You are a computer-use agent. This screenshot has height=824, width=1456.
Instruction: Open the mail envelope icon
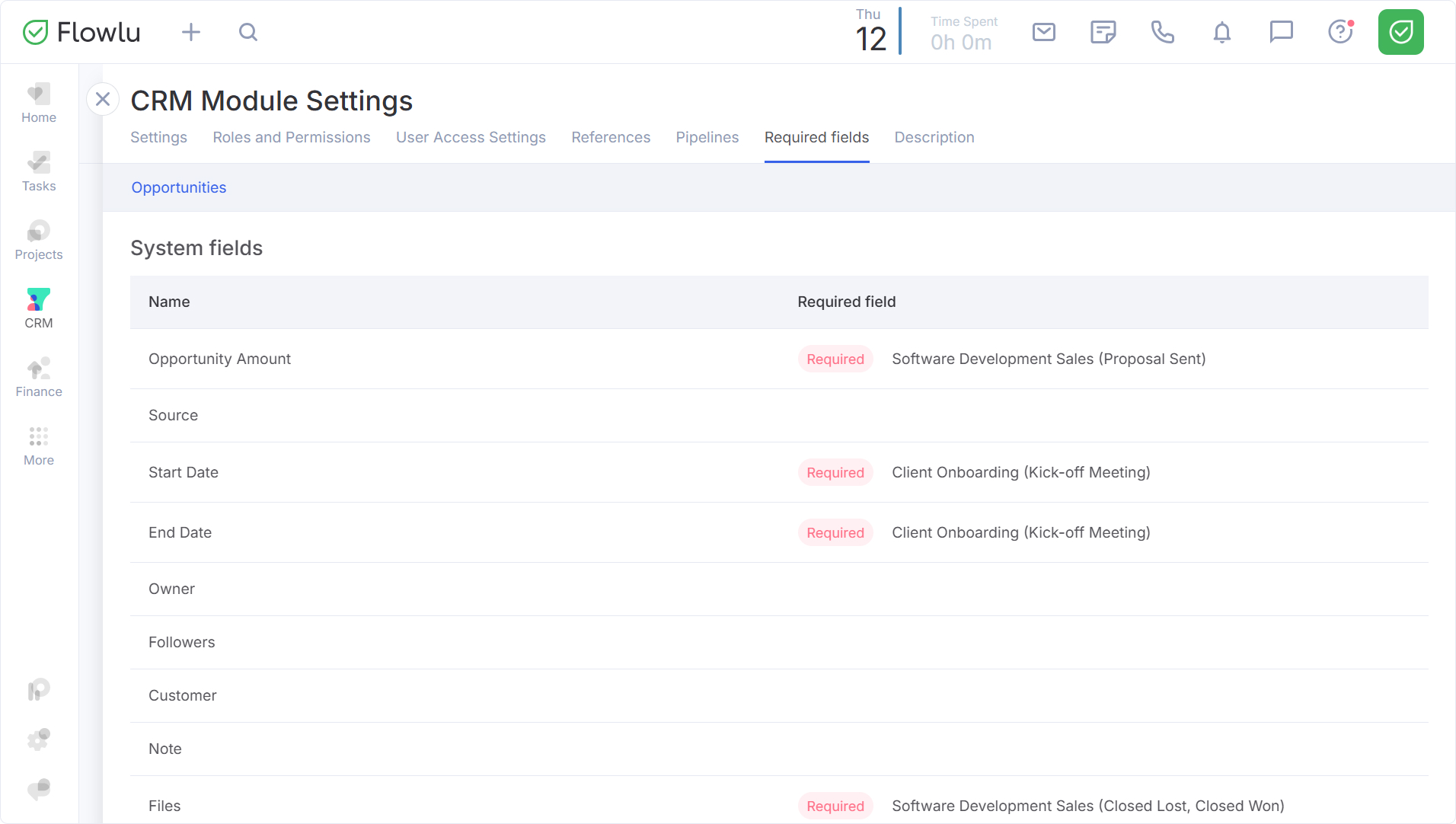pyautogui.click(x=1043, y=32)
